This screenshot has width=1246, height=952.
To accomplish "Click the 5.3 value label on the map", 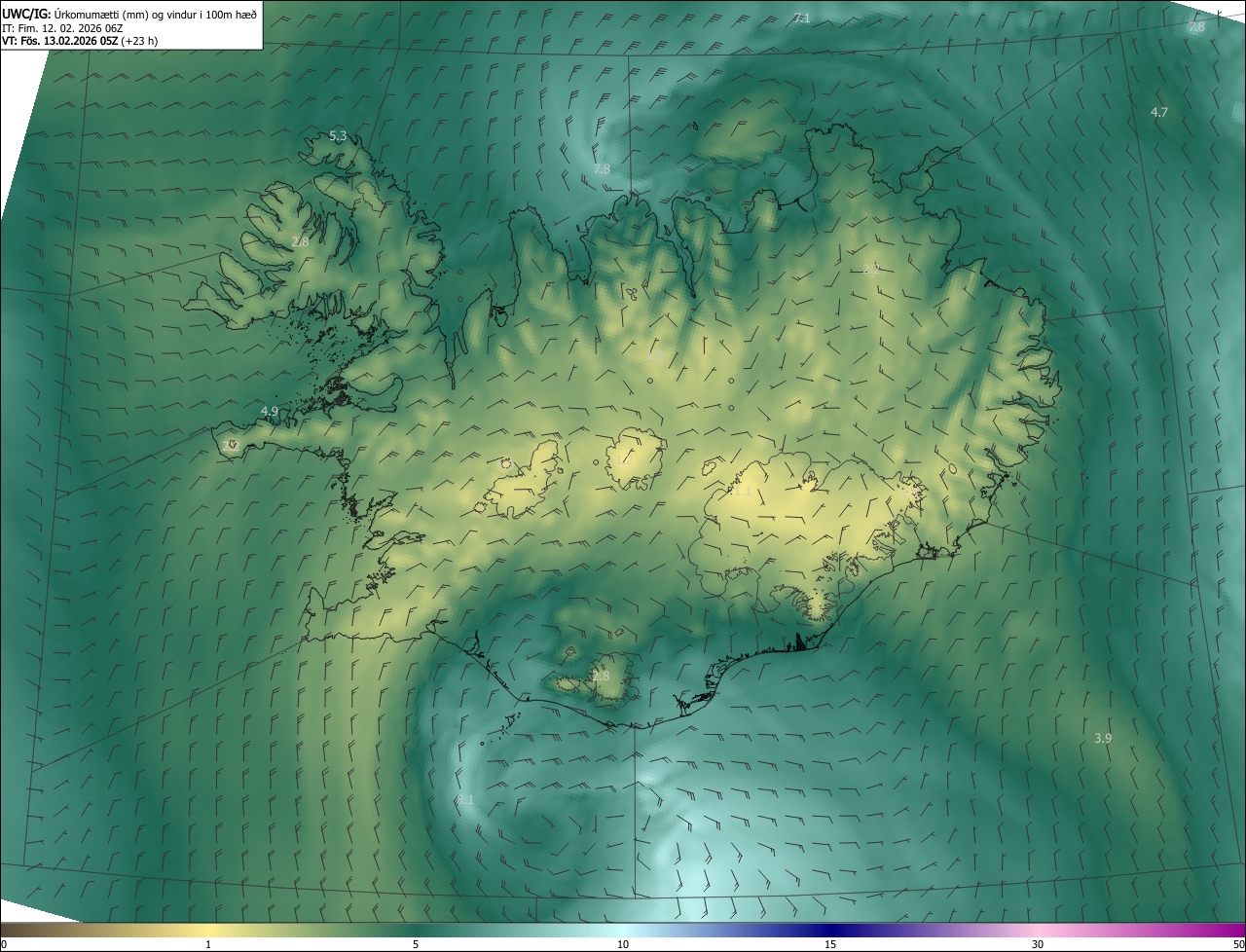I will pos(338,136).
